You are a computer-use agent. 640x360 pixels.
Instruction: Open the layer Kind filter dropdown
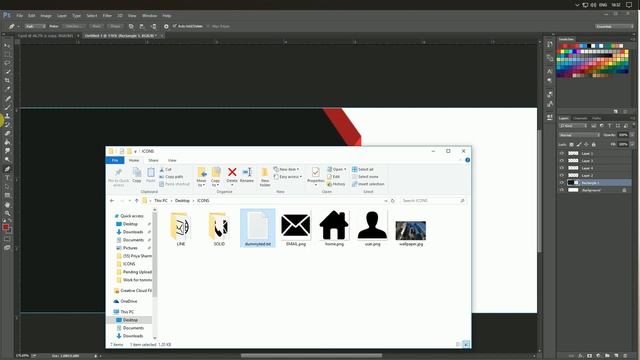(x=573, y=126)
